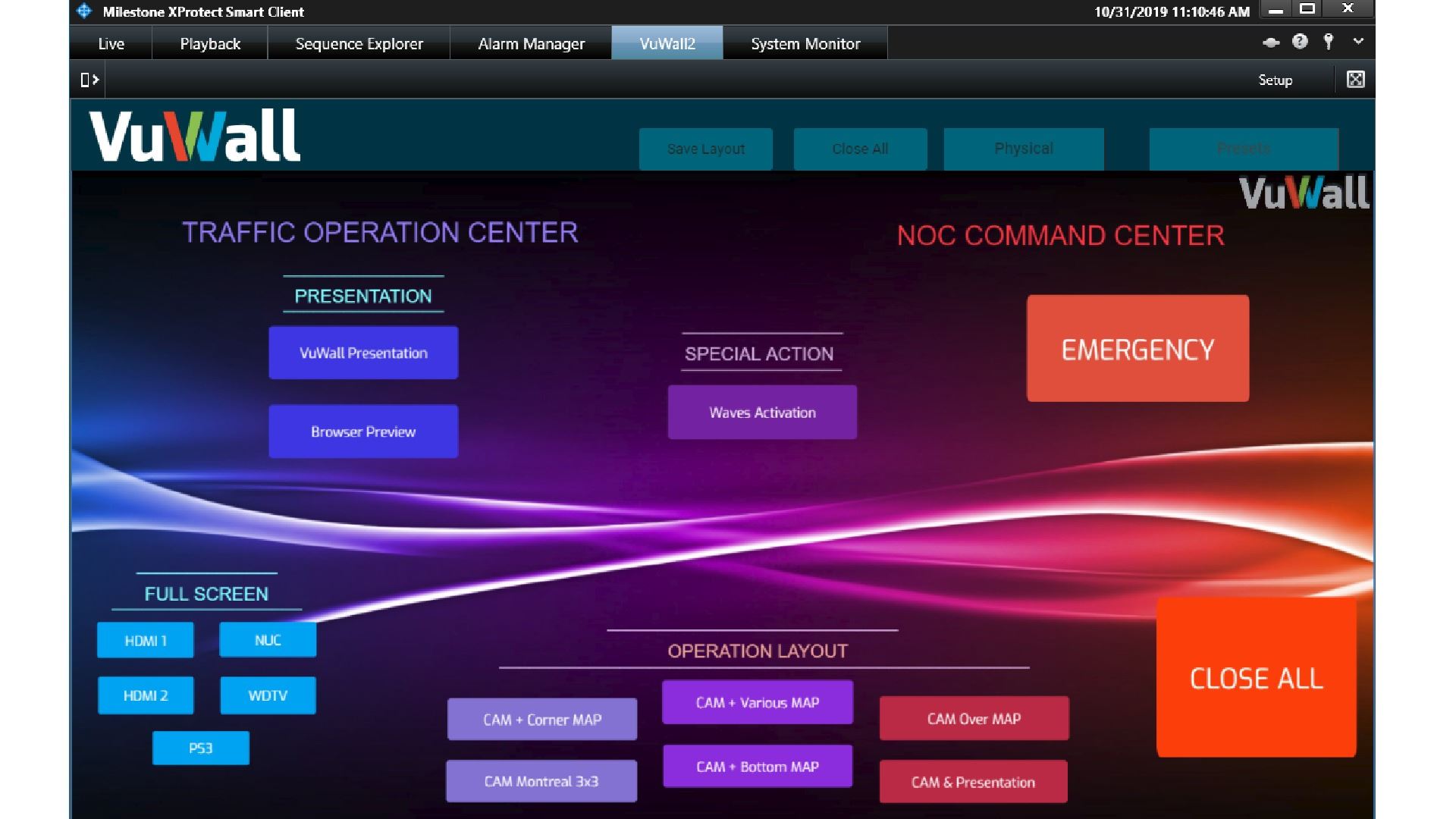The height and width of the screenshot is (819, 1456).
Task: Toggle full screen mode icon near Setup
Action: pos(1355,80)
